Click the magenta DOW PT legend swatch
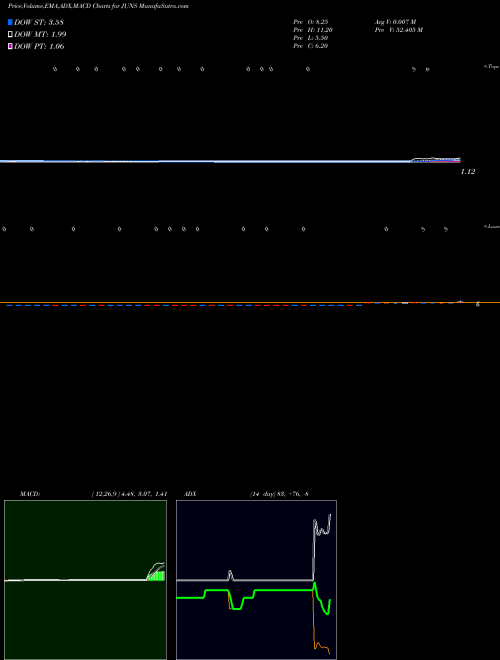This screenshot has width=500, height=660. (x=10, y=47)
